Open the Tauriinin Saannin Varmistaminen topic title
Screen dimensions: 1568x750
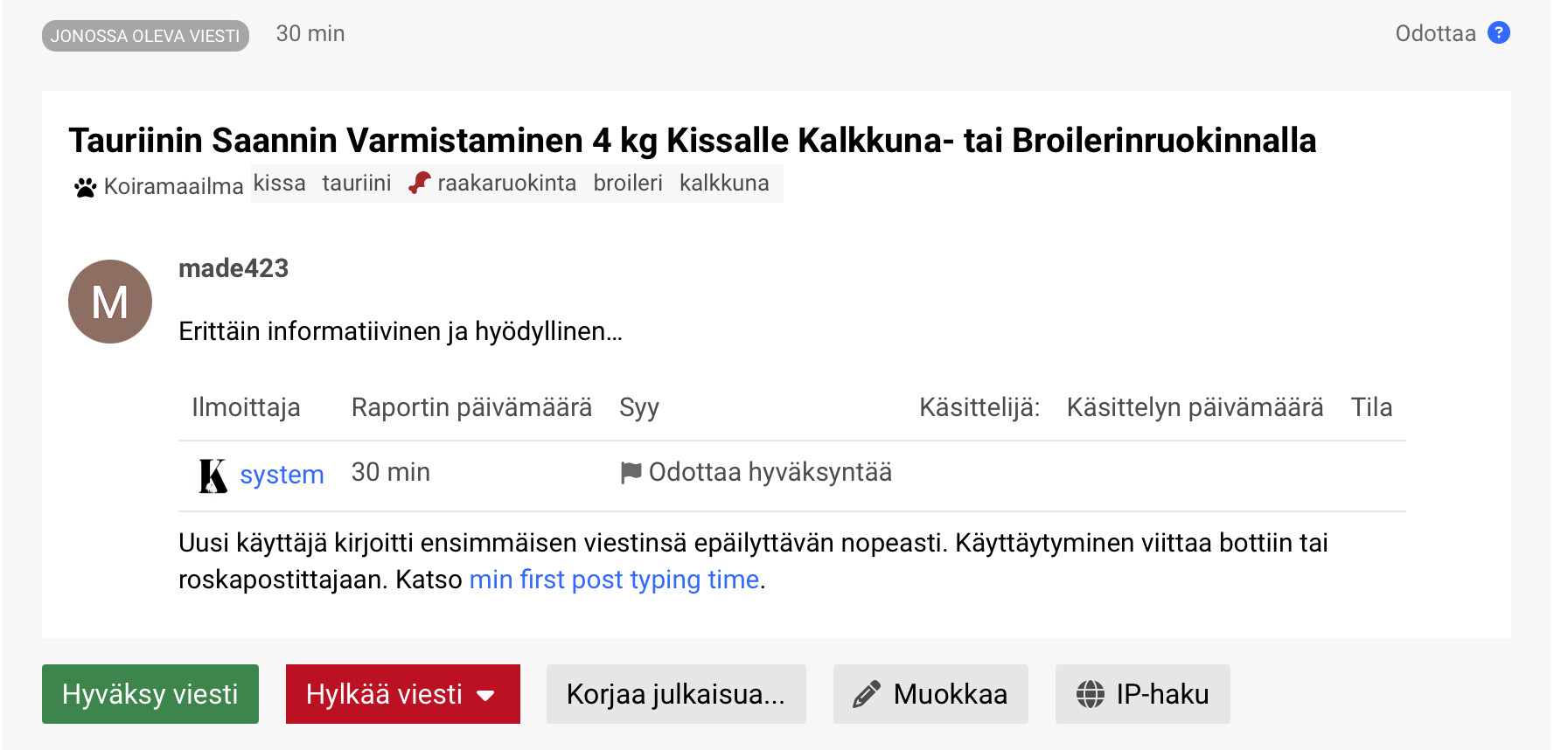coord(692,141)
